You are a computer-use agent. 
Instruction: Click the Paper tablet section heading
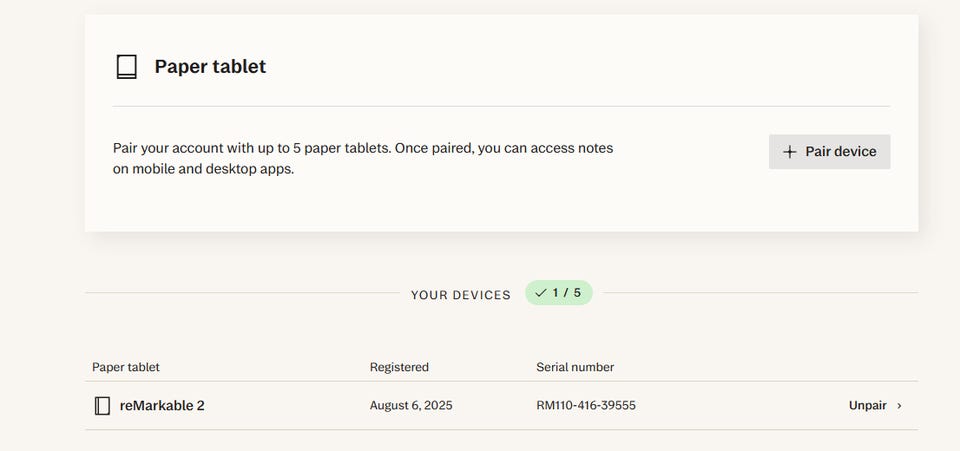point(210,67)
